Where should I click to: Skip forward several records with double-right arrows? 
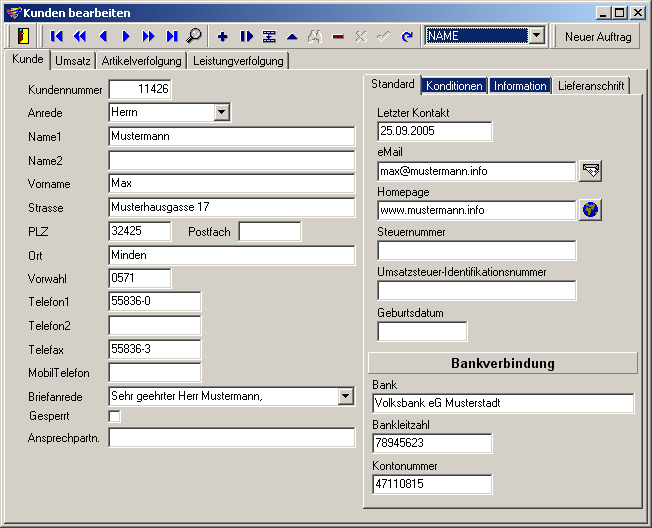148,37
